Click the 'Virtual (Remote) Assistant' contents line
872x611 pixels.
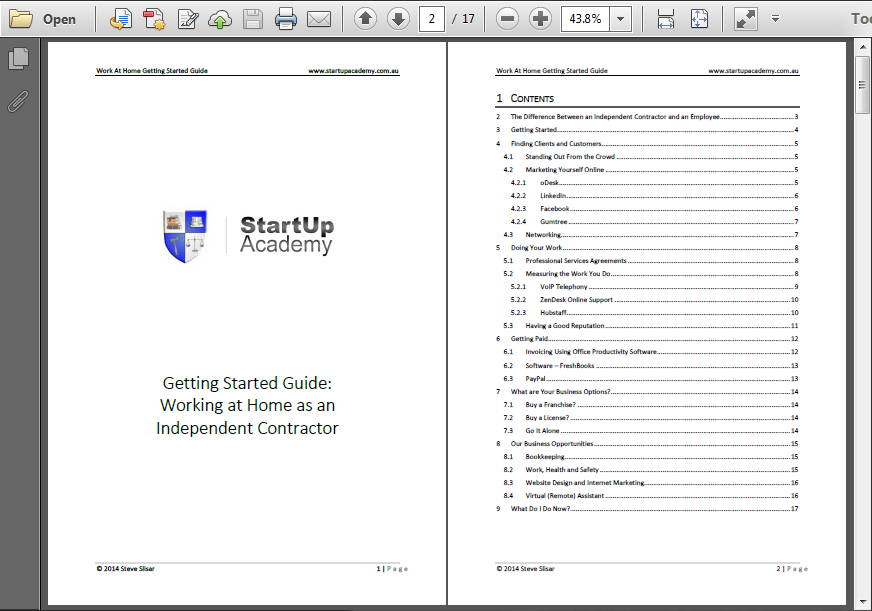click(651, 495)
